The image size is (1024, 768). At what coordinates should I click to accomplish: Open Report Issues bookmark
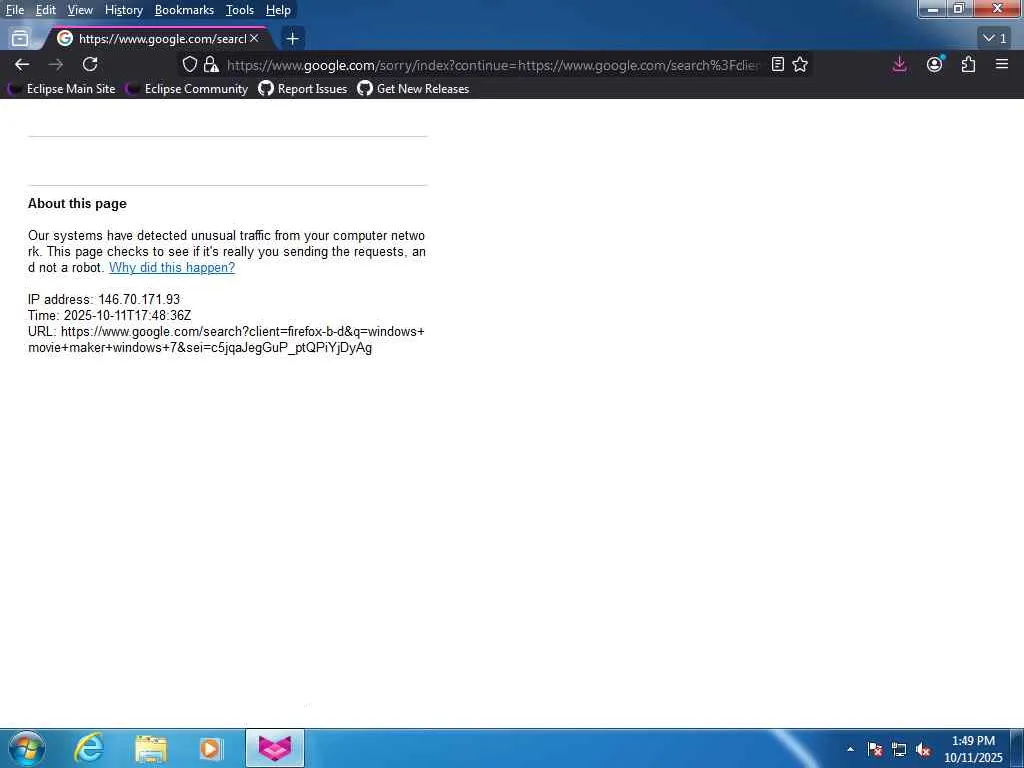pyautogui.click(x=303, y=89)
